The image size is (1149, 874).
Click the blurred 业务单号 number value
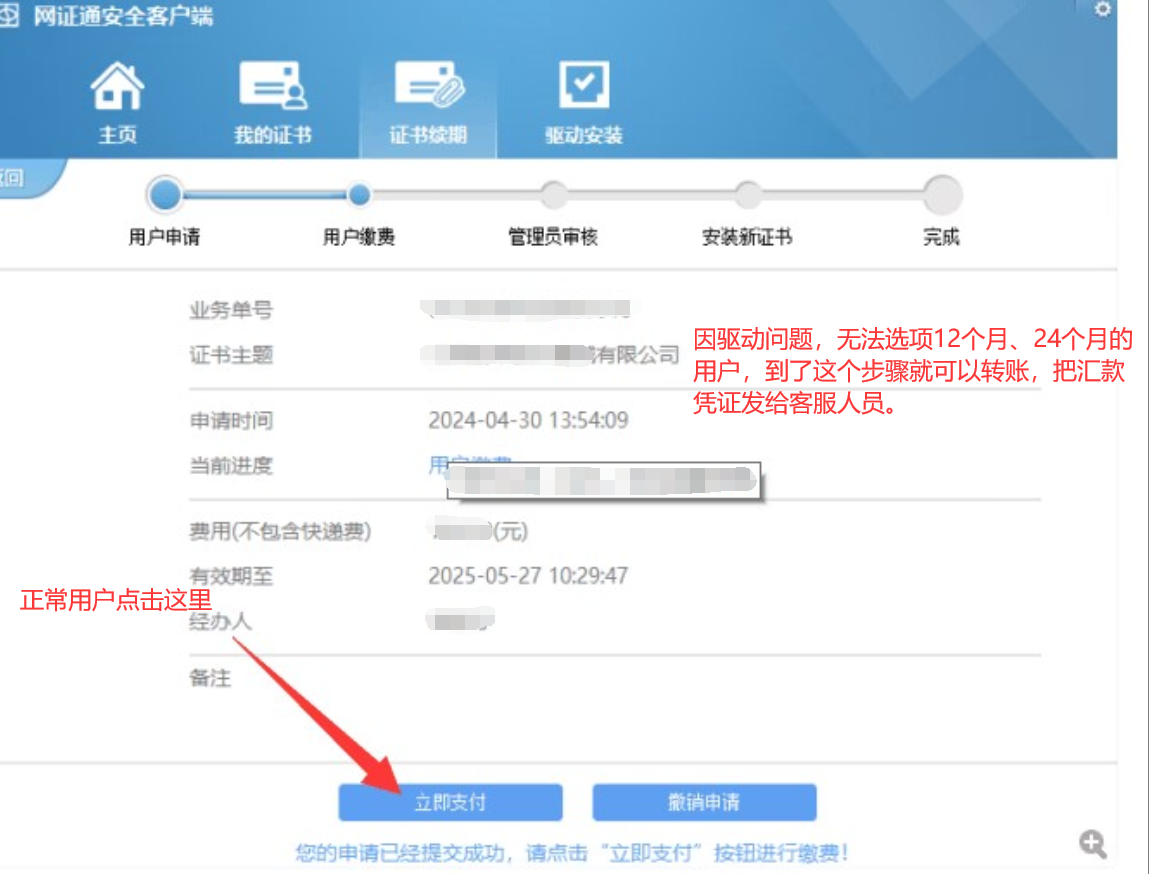click(x=530, y=309)
